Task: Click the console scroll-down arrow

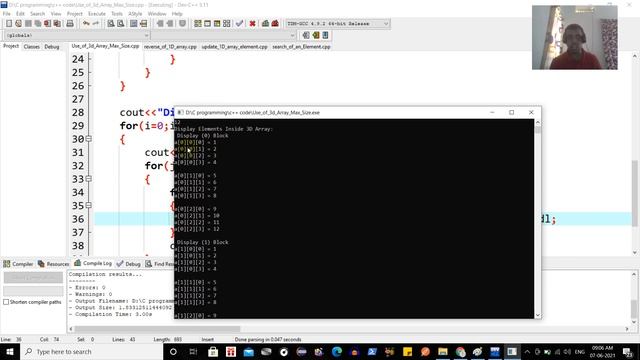Action: tap(538, 315)
